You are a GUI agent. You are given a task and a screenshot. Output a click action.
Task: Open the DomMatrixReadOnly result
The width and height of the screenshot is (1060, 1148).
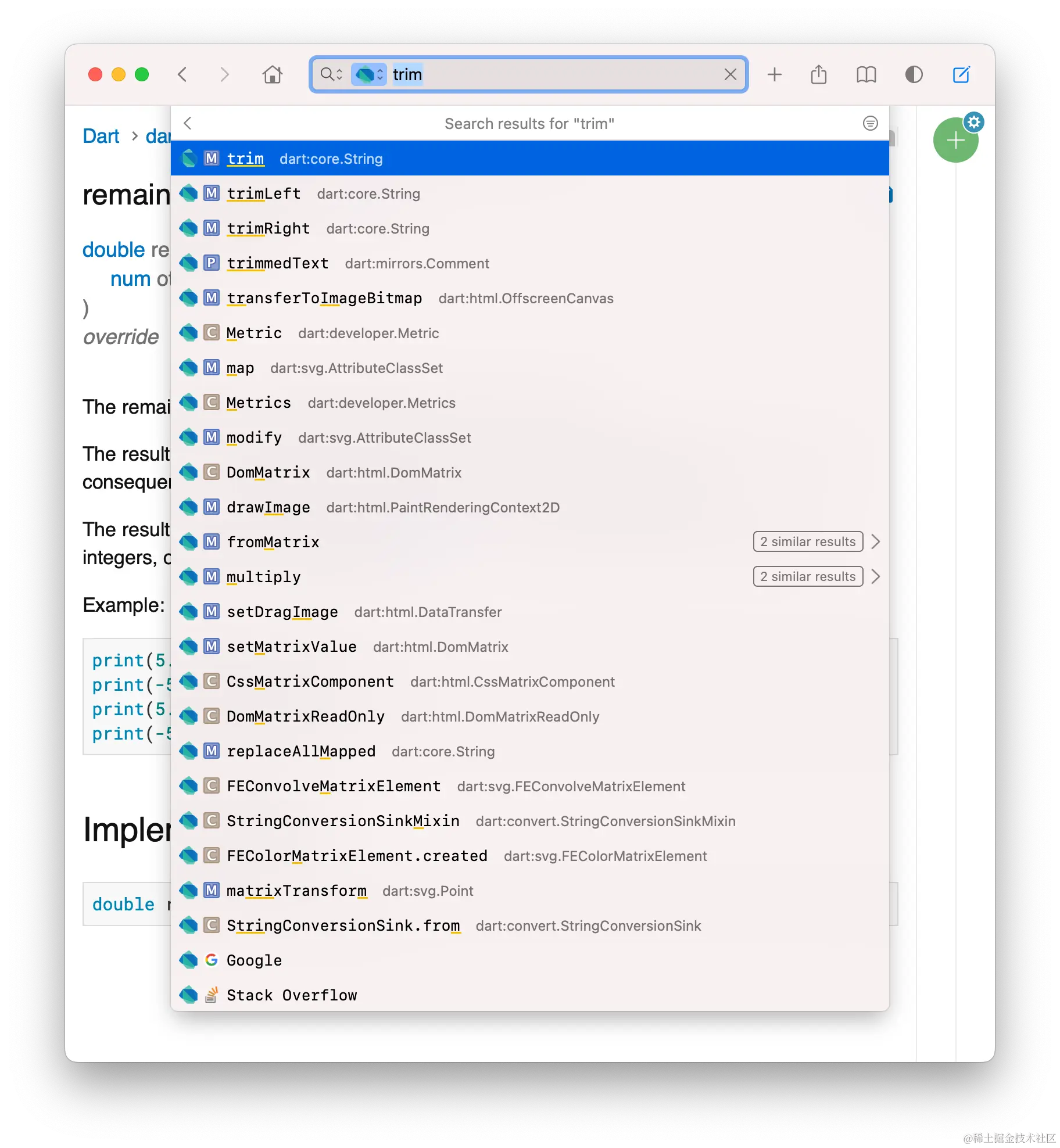(529, 716)
